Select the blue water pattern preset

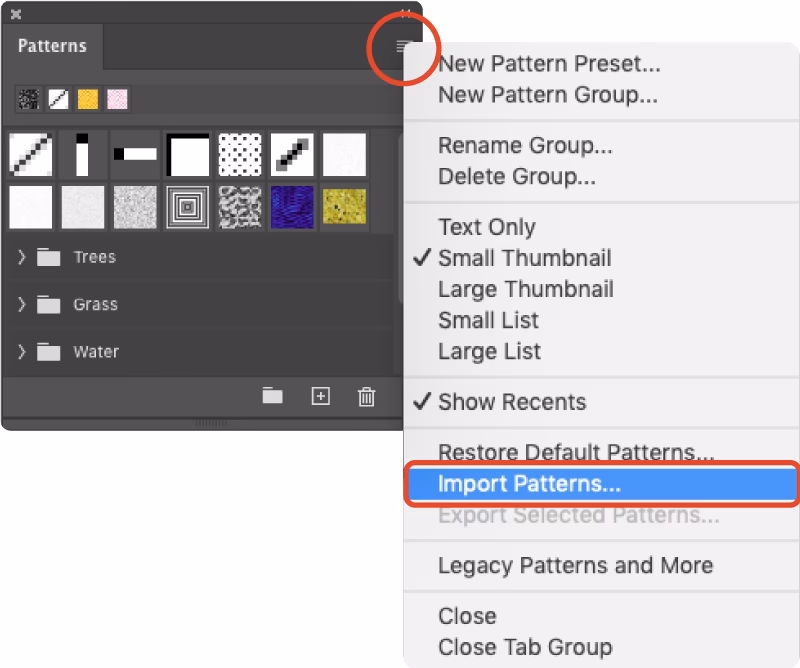coord(292,207)
